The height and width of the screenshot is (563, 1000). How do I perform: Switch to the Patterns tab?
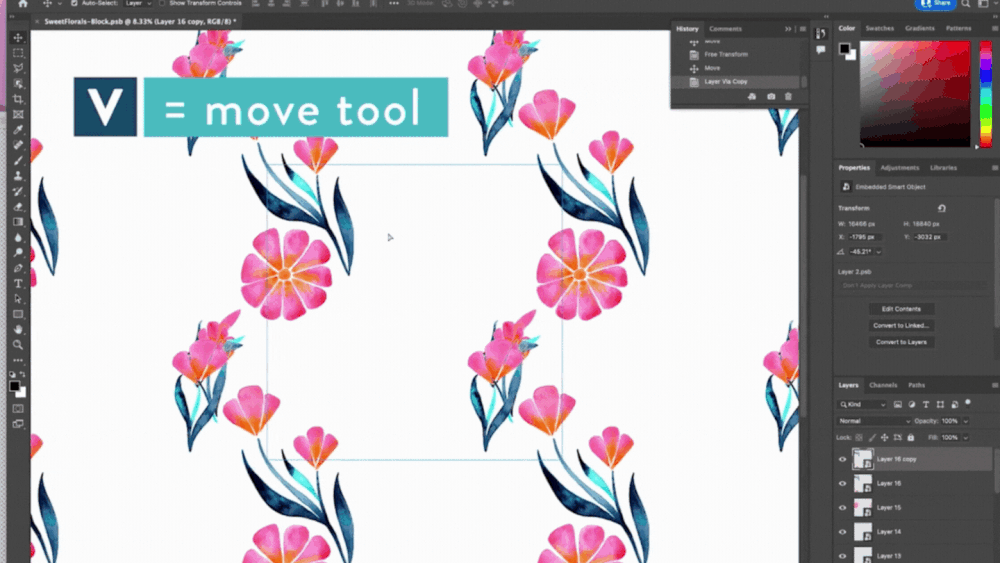pyautogui.click(x=959, y=28)
